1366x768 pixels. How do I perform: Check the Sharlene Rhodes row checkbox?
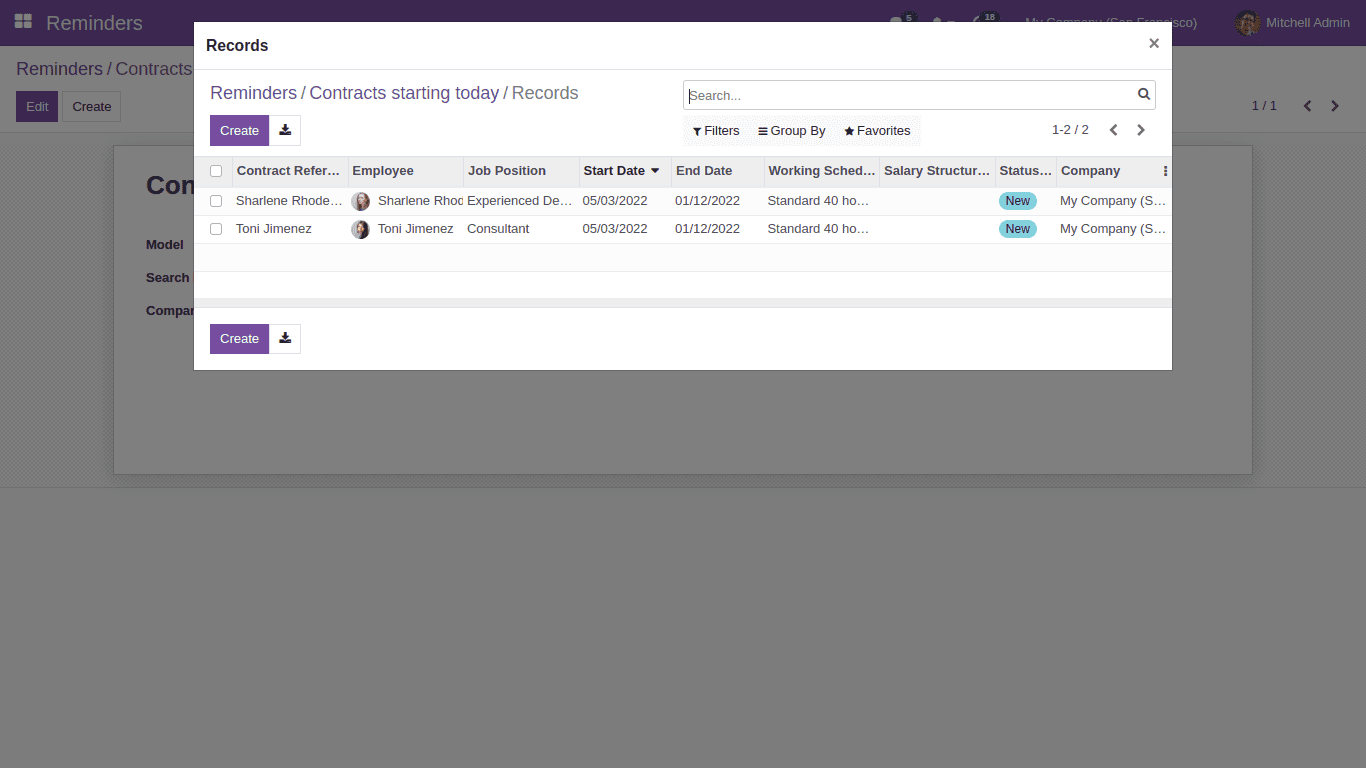point(215,200)
